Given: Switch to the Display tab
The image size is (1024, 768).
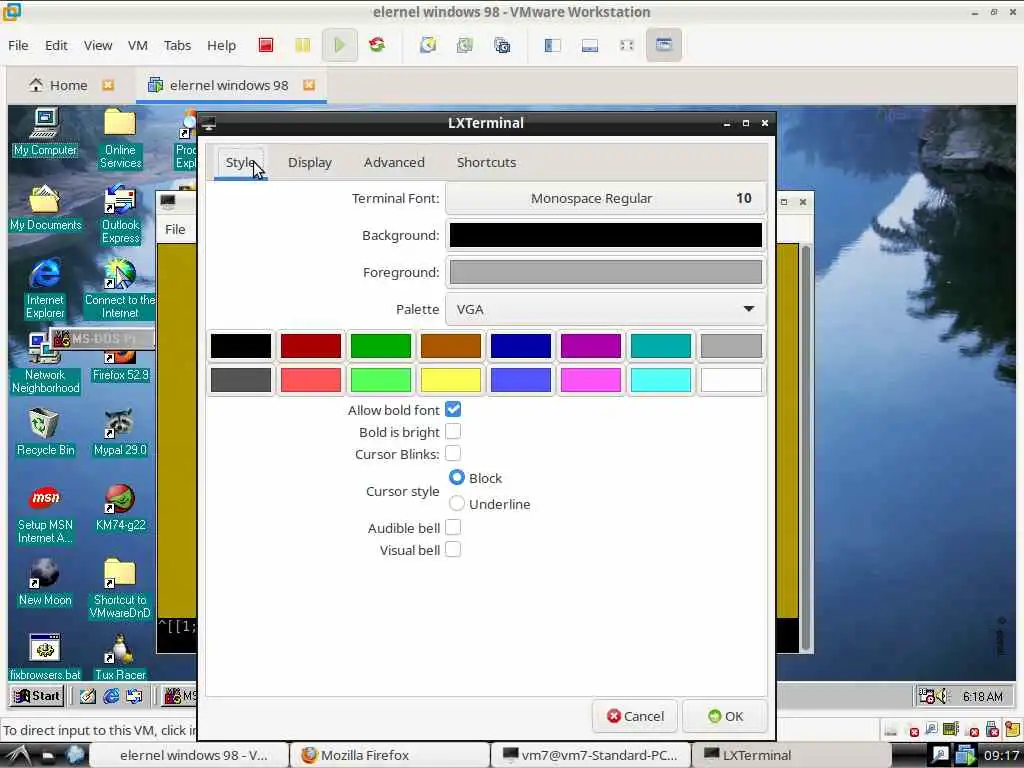Looking at the screenshot, I should coord(310,162).
